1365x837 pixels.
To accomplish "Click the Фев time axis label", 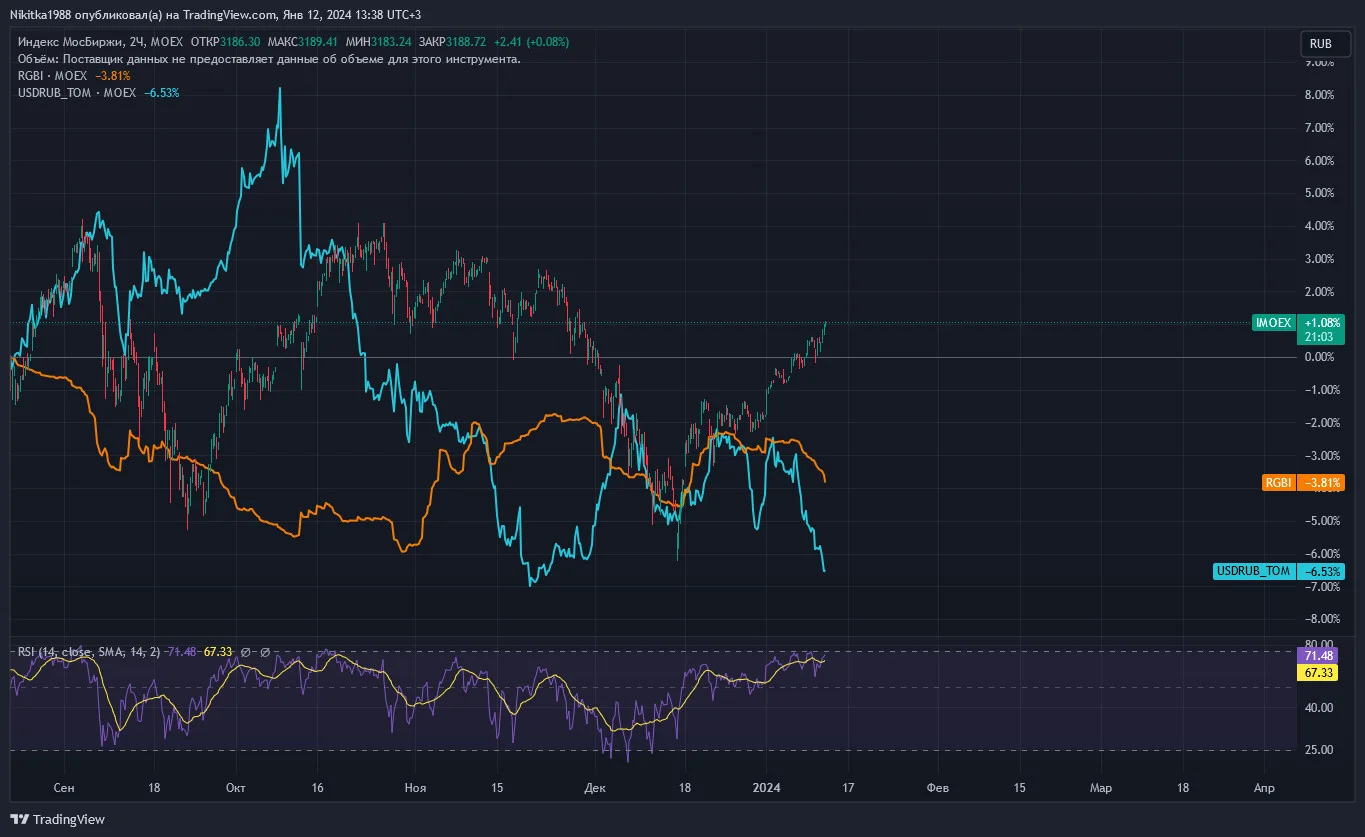I will pyautogui.click(x=938, y=788).
